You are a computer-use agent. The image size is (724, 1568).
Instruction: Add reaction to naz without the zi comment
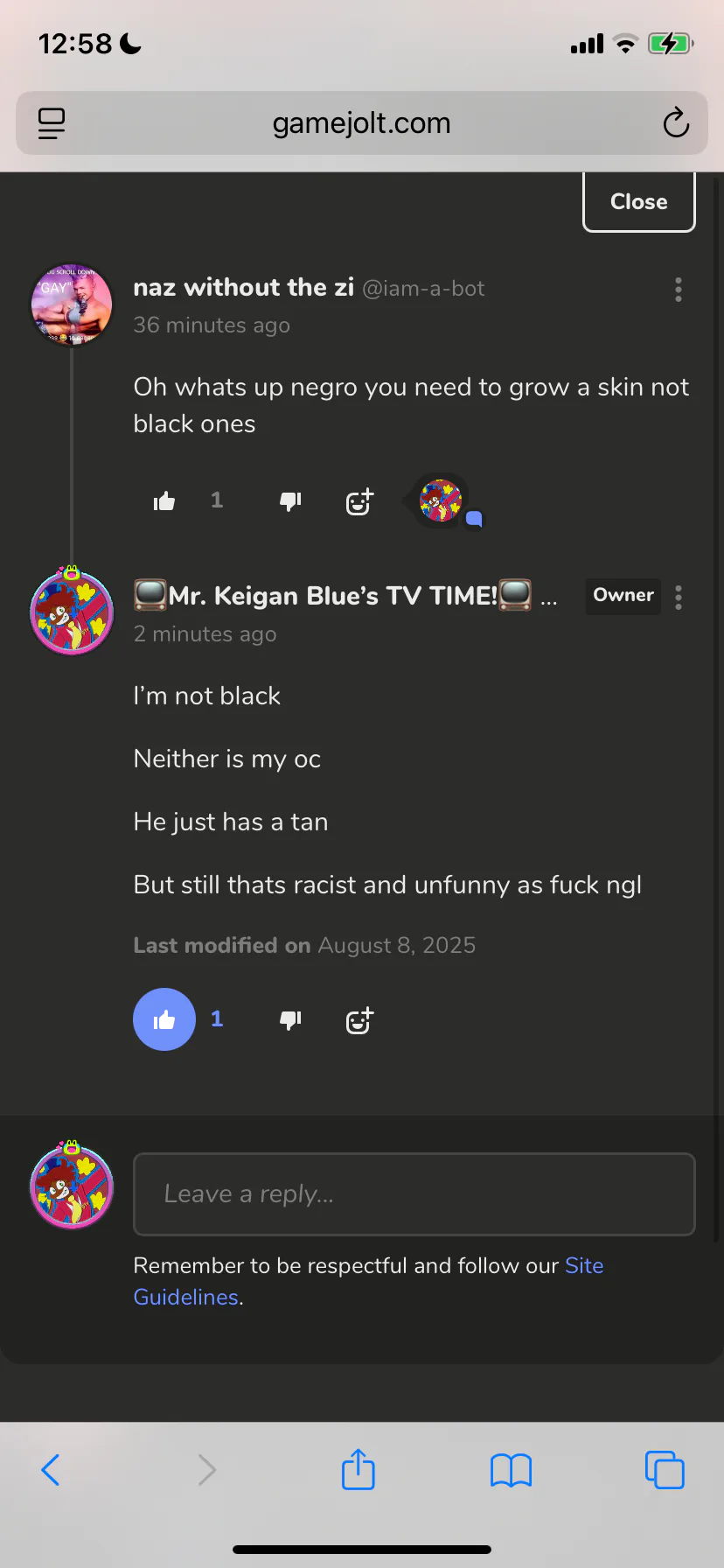[x=359, y=501]
